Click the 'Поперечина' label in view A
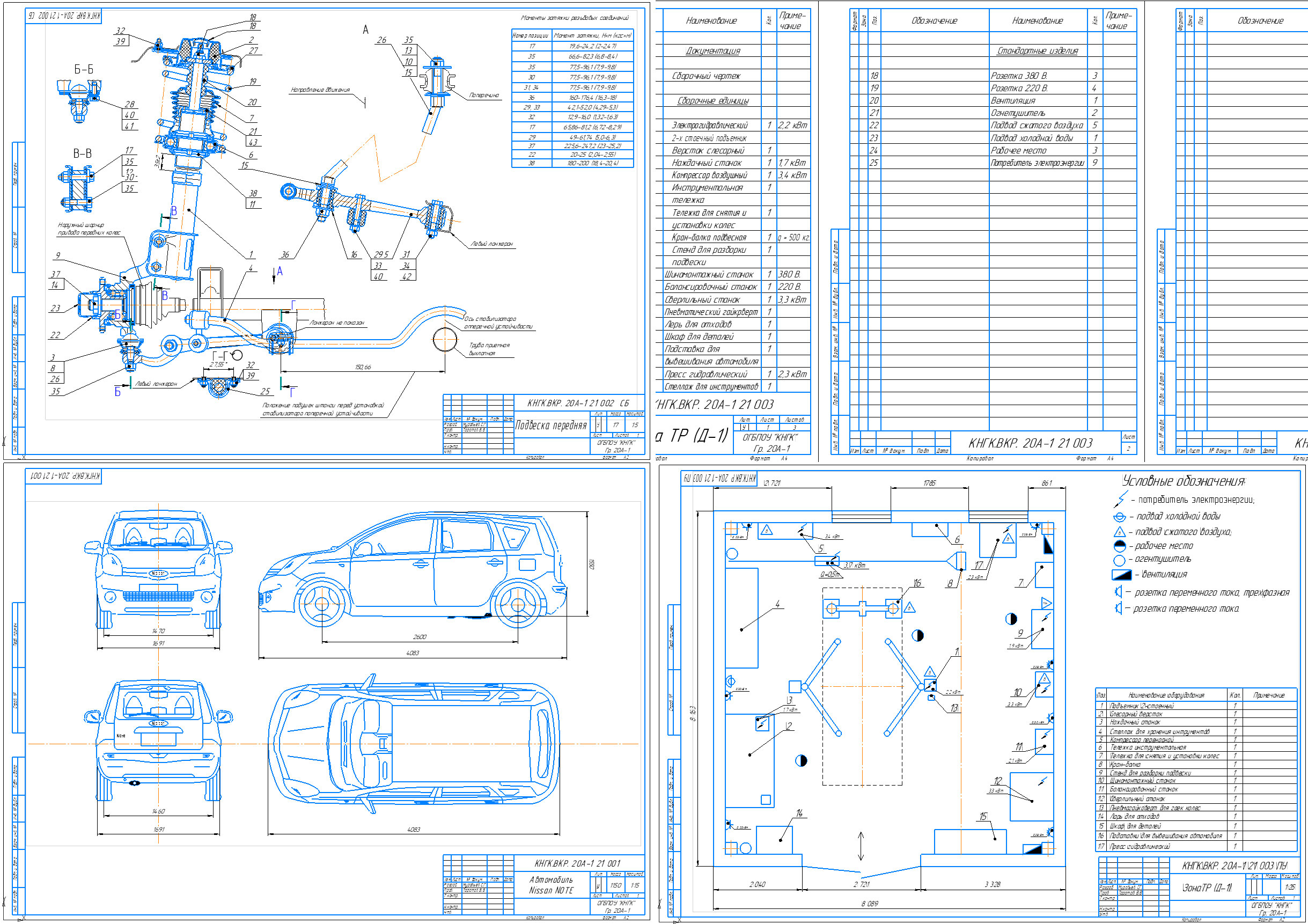Image resolution: width=1308 pixels, height=924 pixels. (484, 95)
